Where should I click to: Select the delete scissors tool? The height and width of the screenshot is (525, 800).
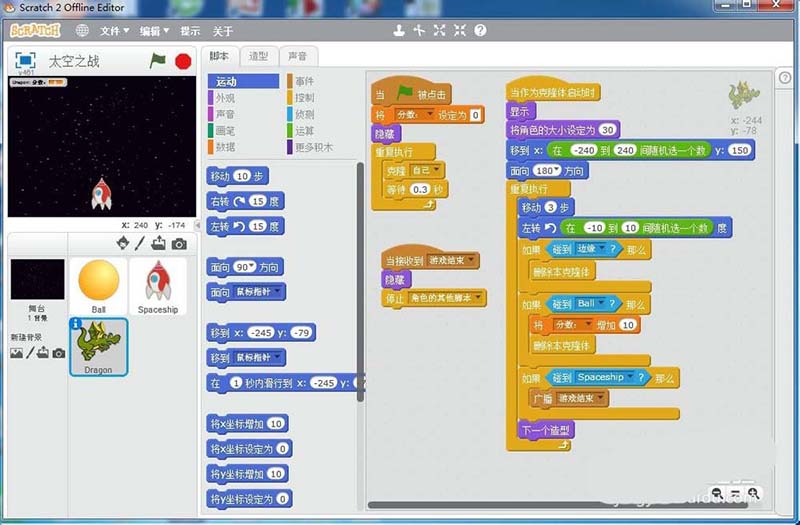coord(419,31)
